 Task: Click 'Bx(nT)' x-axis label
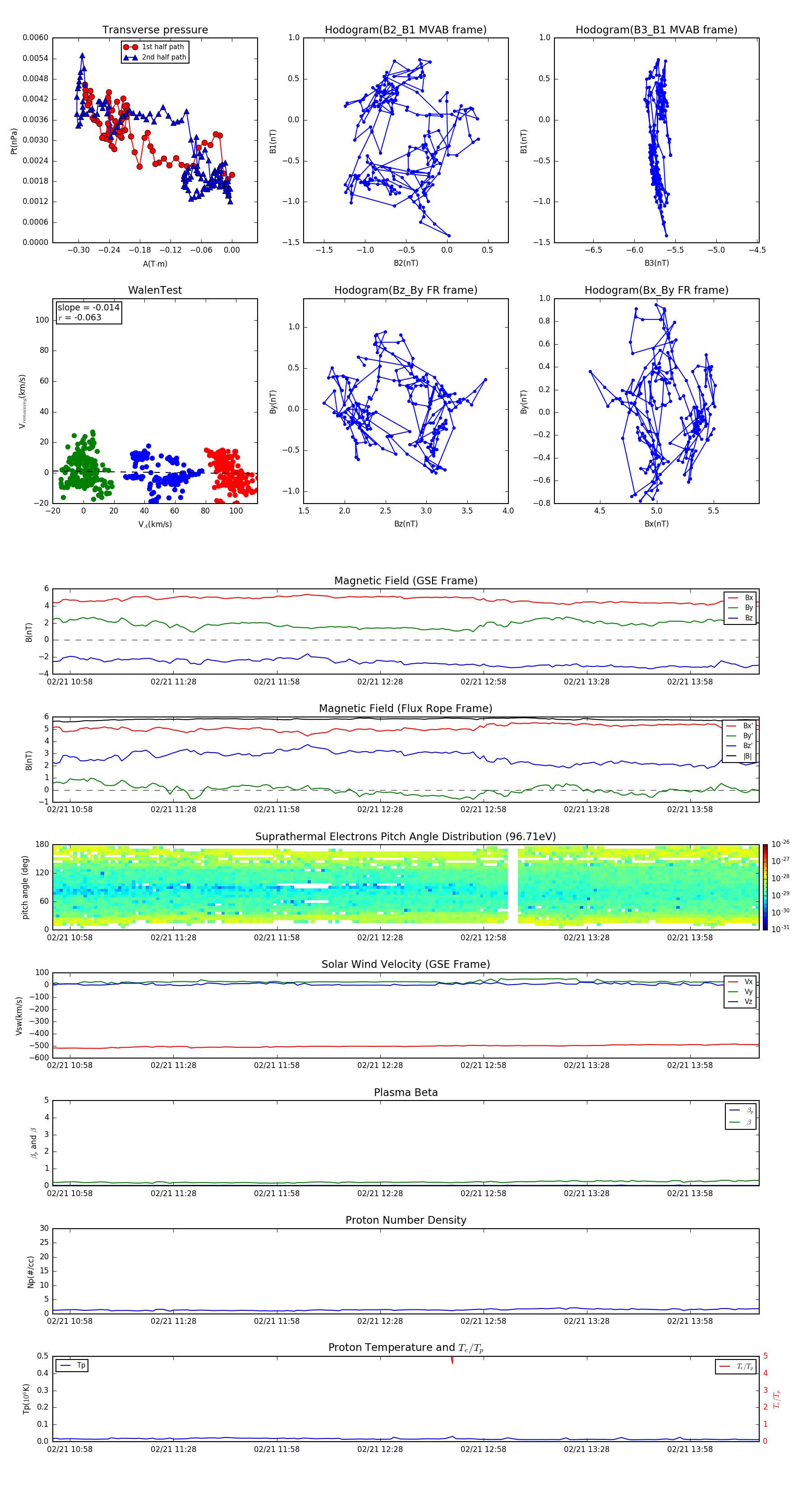click(x=656, y=524)
